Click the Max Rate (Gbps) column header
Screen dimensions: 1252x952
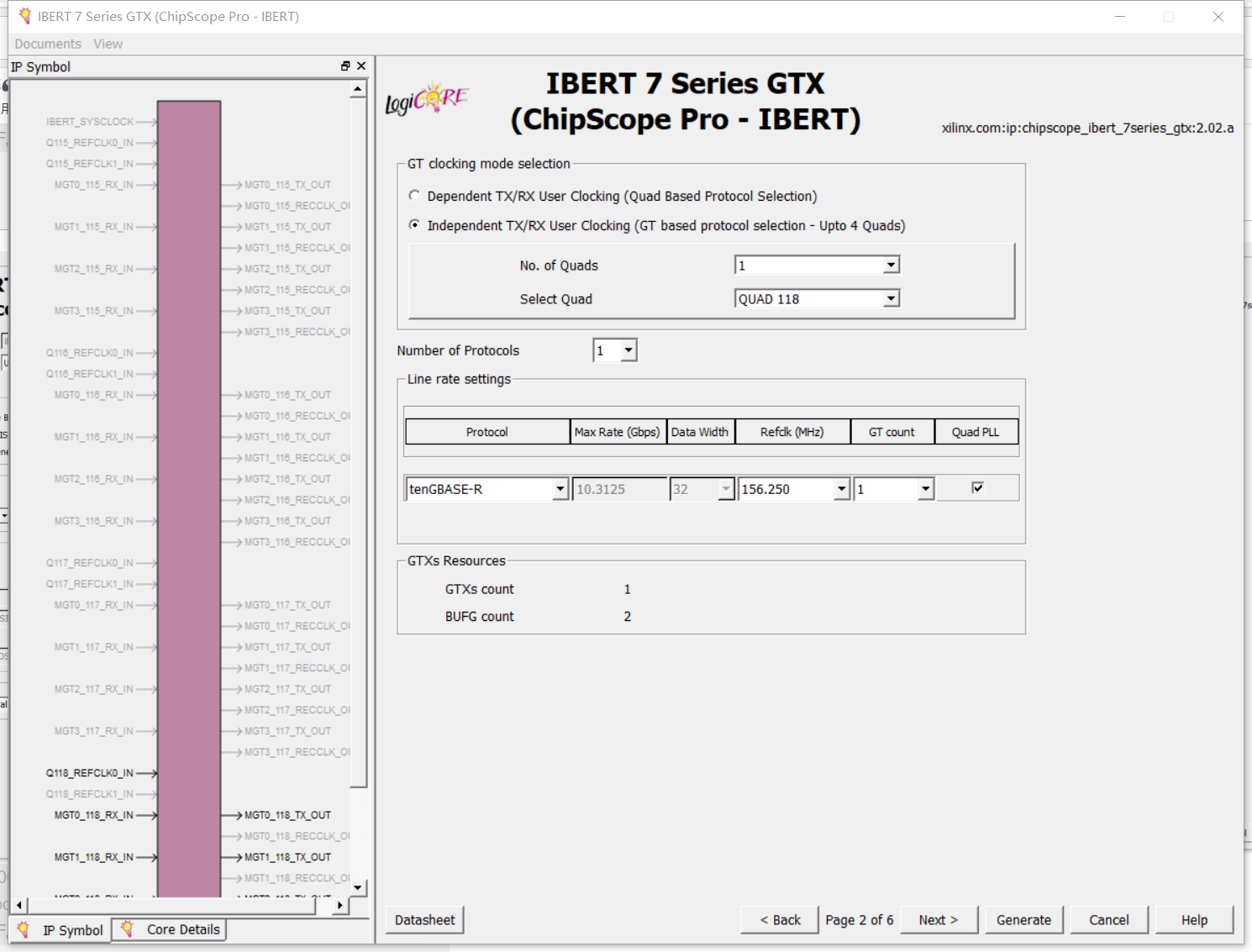(618, 432)
